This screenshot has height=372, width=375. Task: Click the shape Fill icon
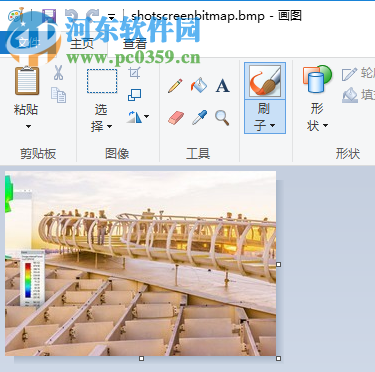pos(349,95)
